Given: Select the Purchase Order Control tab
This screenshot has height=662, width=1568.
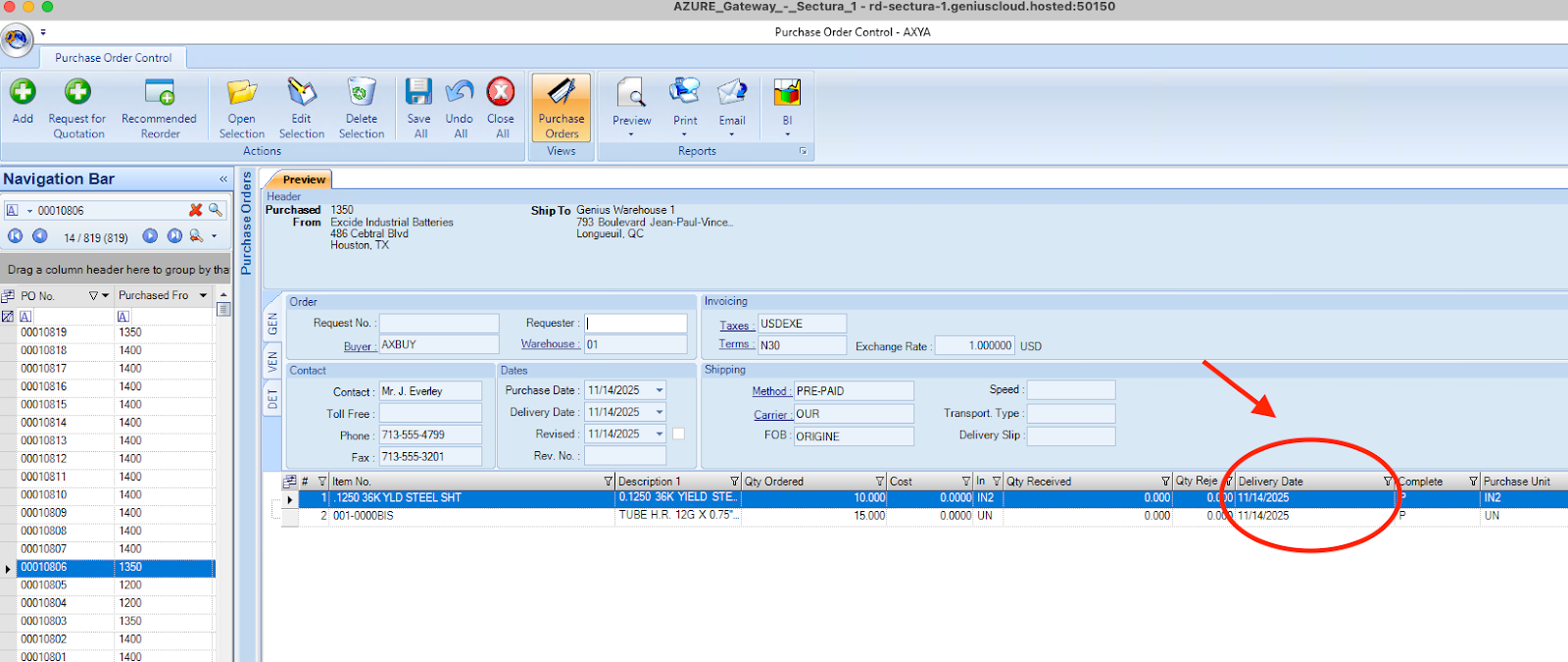Looking at the screenshot, I should [113, 58].
